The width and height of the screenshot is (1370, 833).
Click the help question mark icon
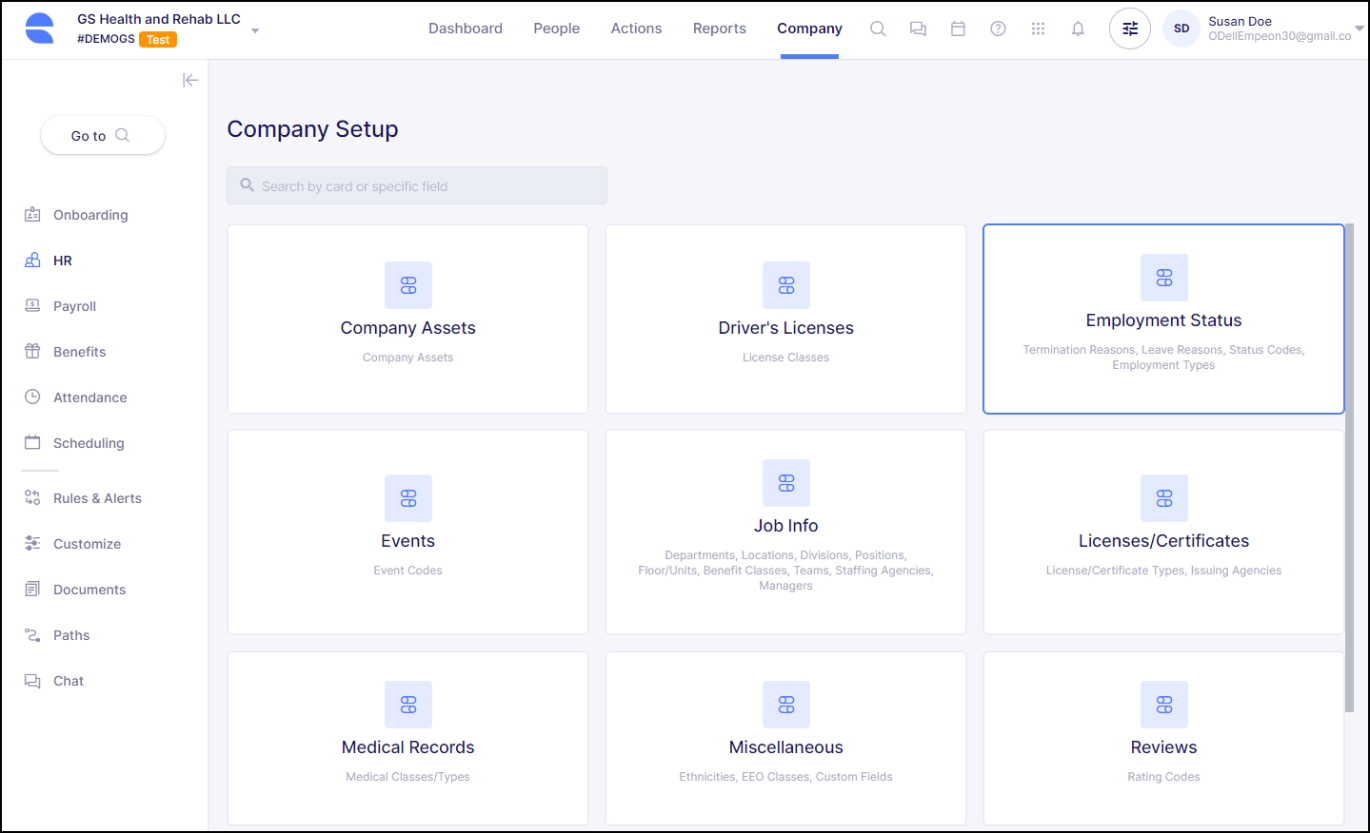point(998,29)
